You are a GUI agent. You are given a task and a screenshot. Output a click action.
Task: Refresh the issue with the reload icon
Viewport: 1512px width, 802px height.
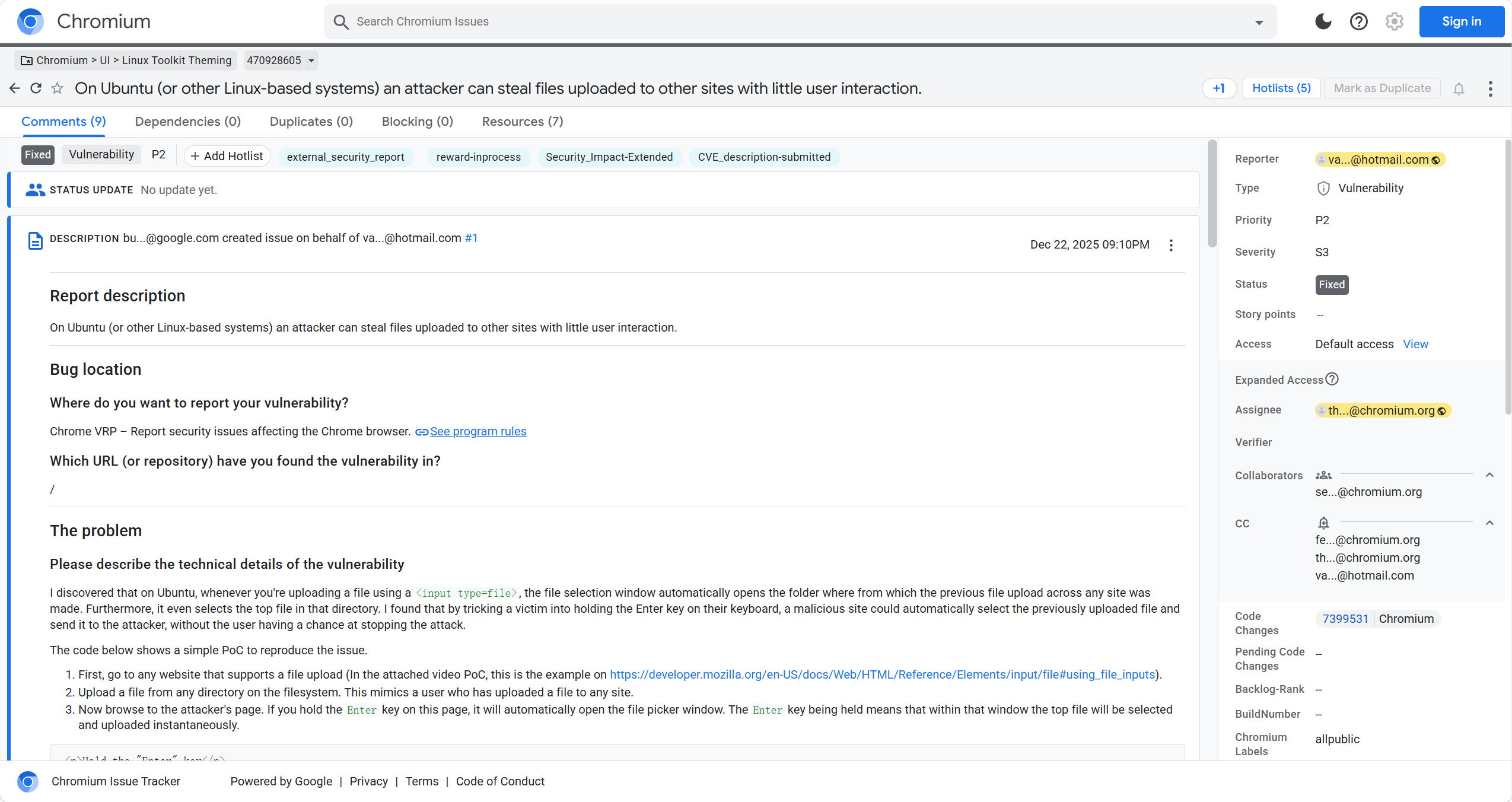[x=36, y=88]
